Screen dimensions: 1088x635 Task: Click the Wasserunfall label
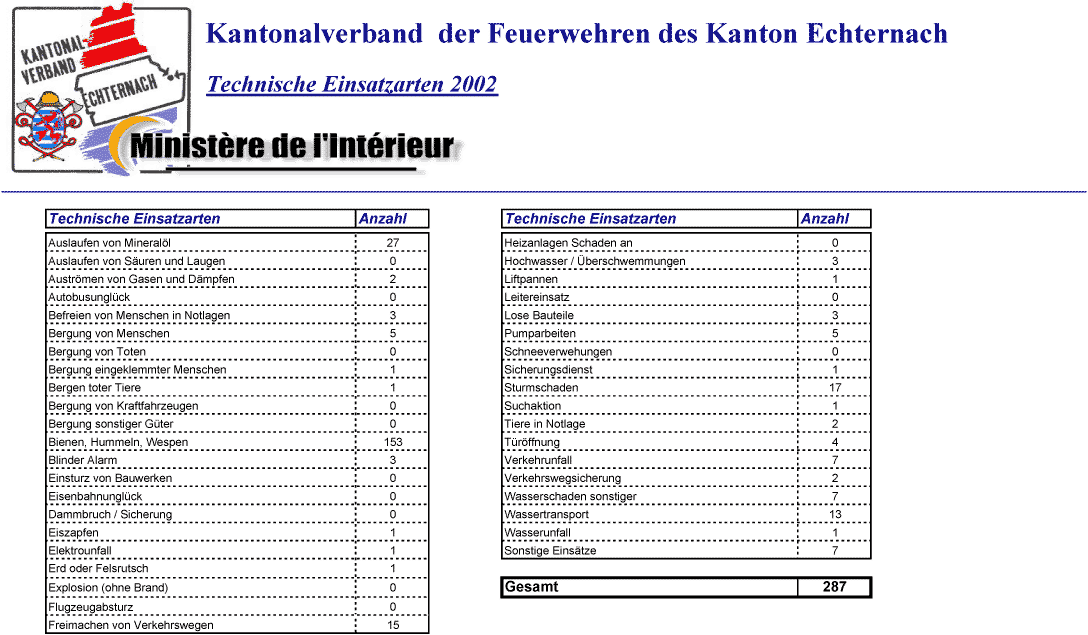point(538,532)
